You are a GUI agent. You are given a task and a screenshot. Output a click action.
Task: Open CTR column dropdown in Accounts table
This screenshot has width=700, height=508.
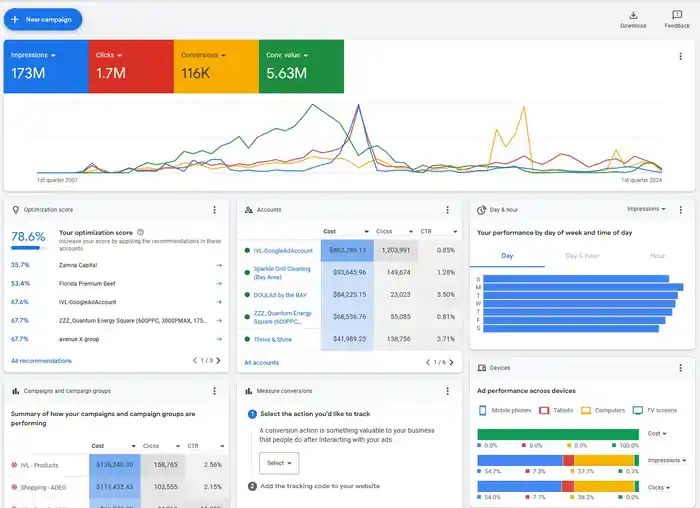click(439, 231)
